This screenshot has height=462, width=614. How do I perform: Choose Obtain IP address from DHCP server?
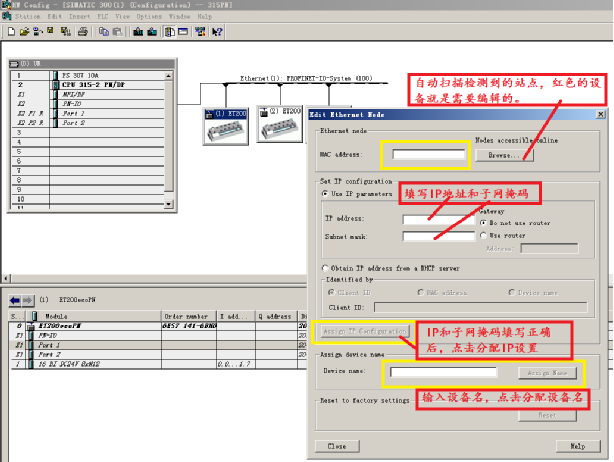[325, 268]
